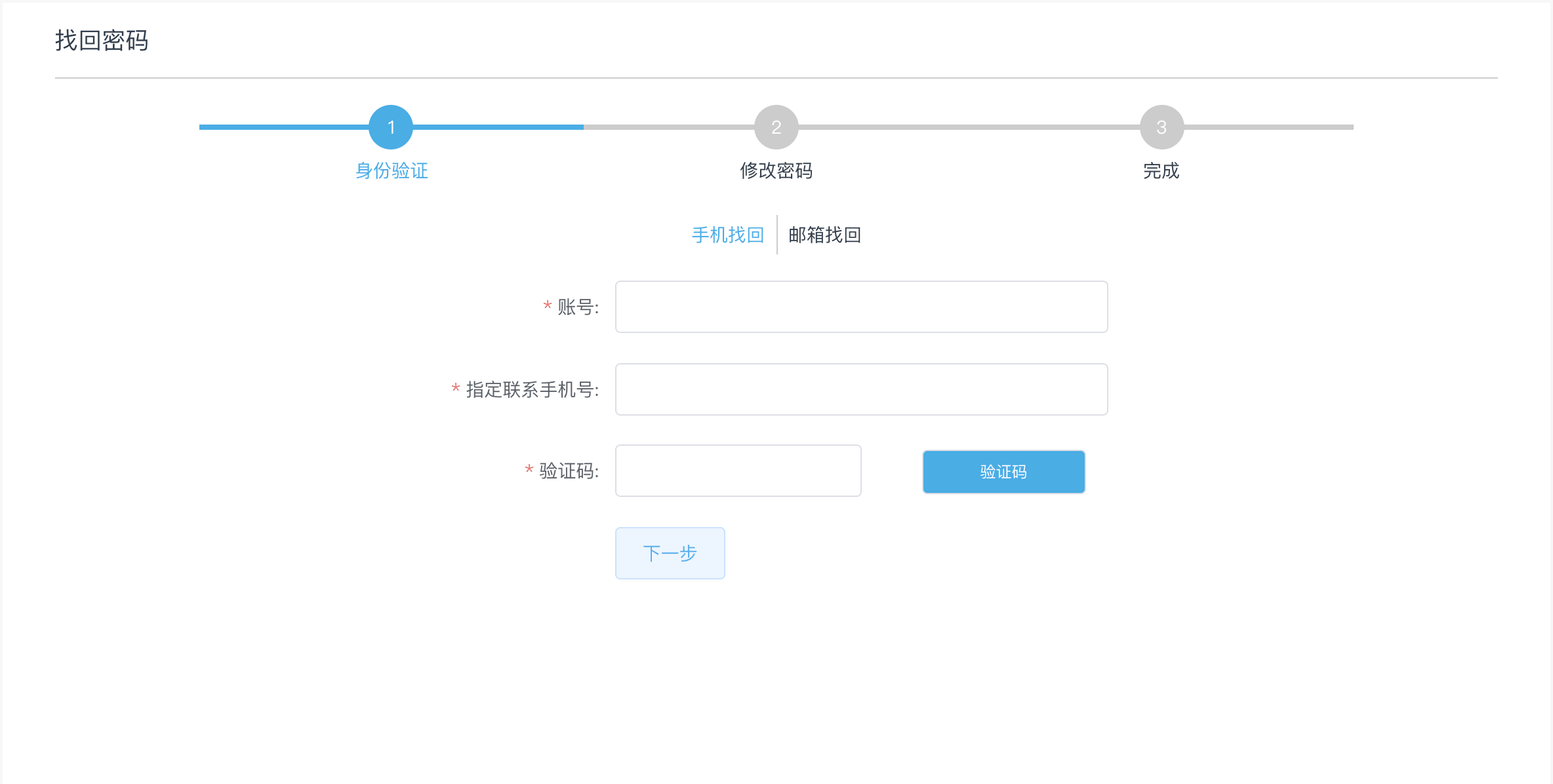Focus the 账号 input field

point(861,307)
